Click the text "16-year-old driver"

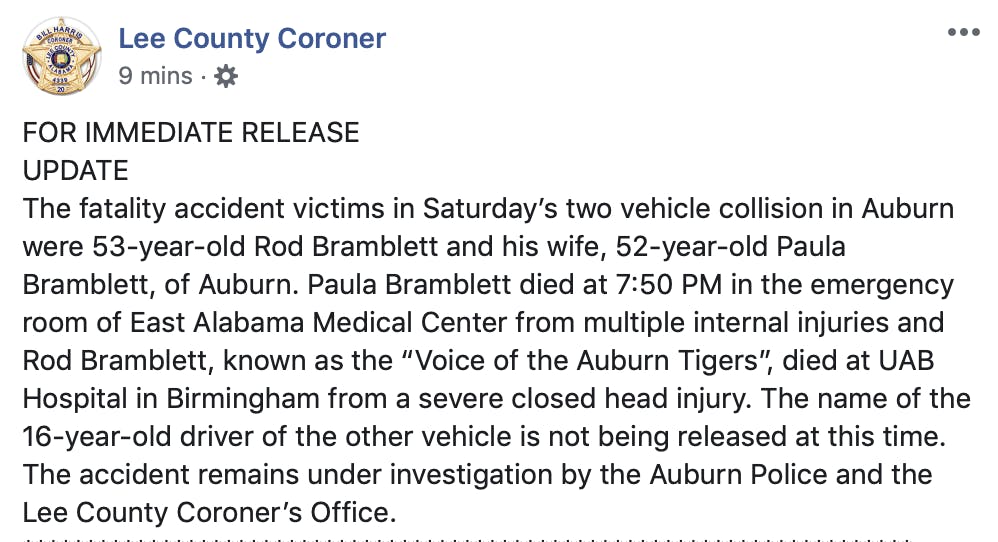coord(140,437)
